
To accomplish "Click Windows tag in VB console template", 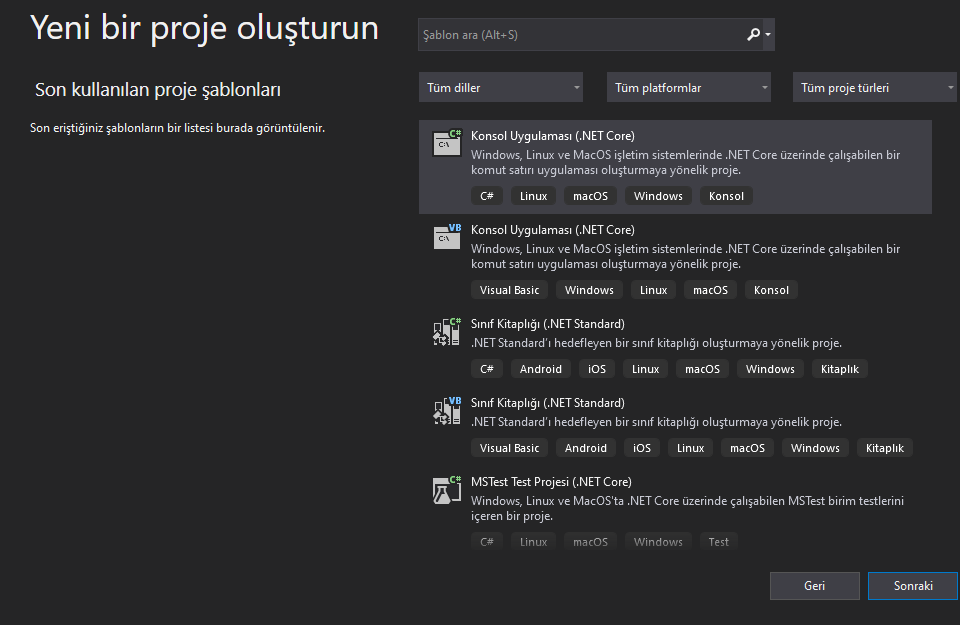I will point(589,290).
